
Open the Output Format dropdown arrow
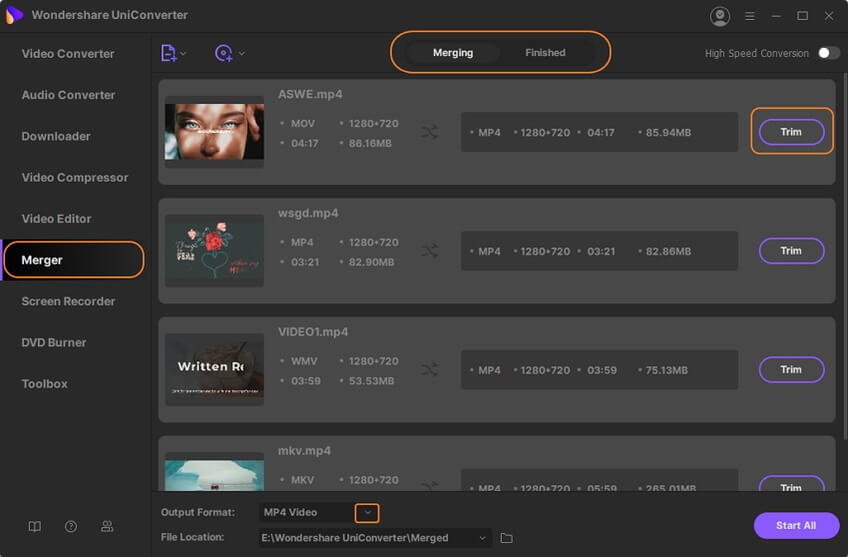tap(367, 513)
